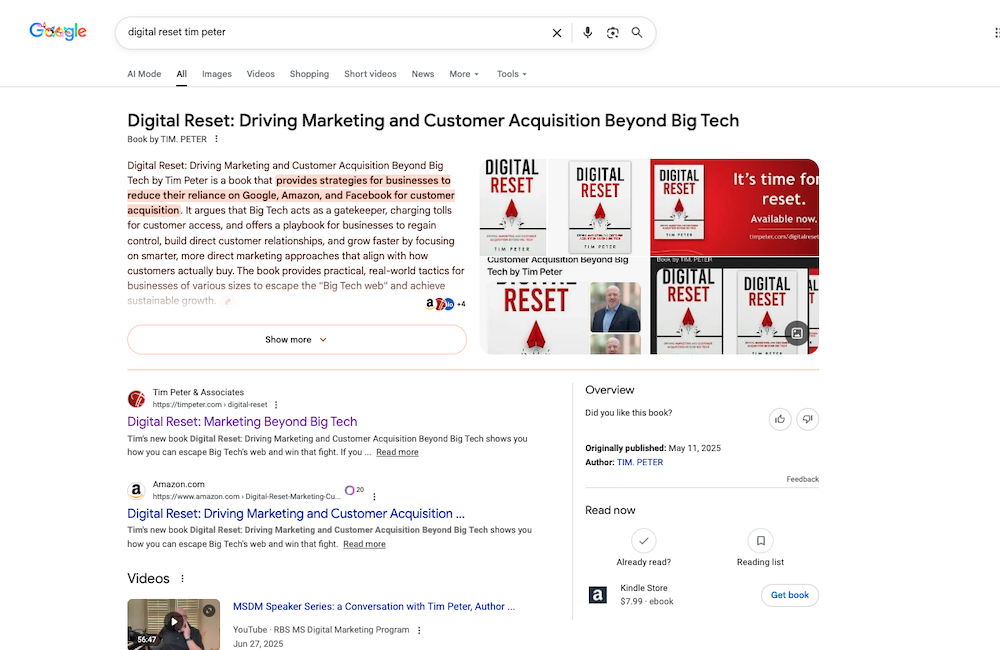Click the Feedback link in Overview
This screenshot has height=650, width=1000.
[x=802, y=479]
